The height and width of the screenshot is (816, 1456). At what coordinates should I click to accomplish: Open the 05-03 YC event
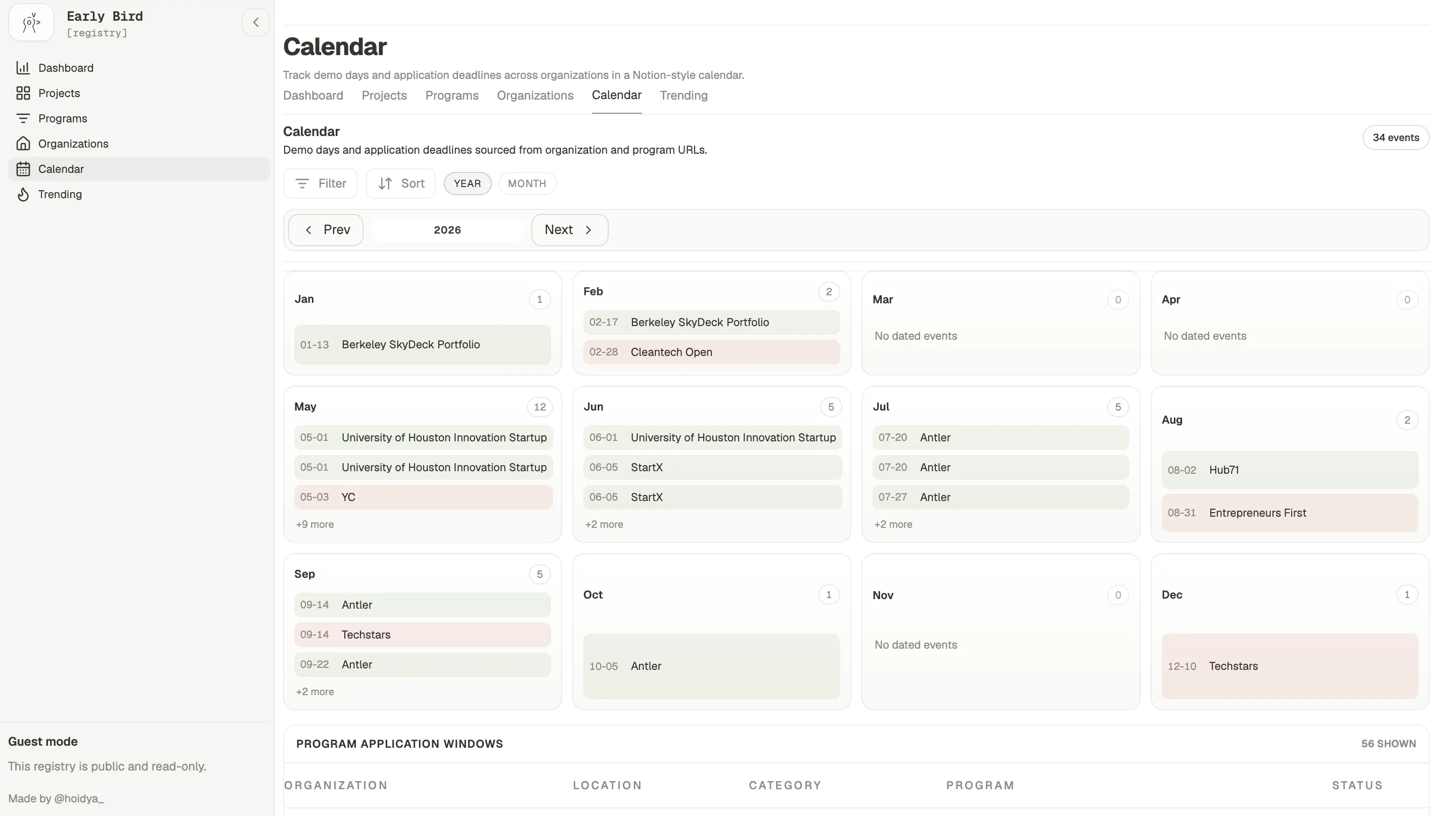click(x=423, y=497)
